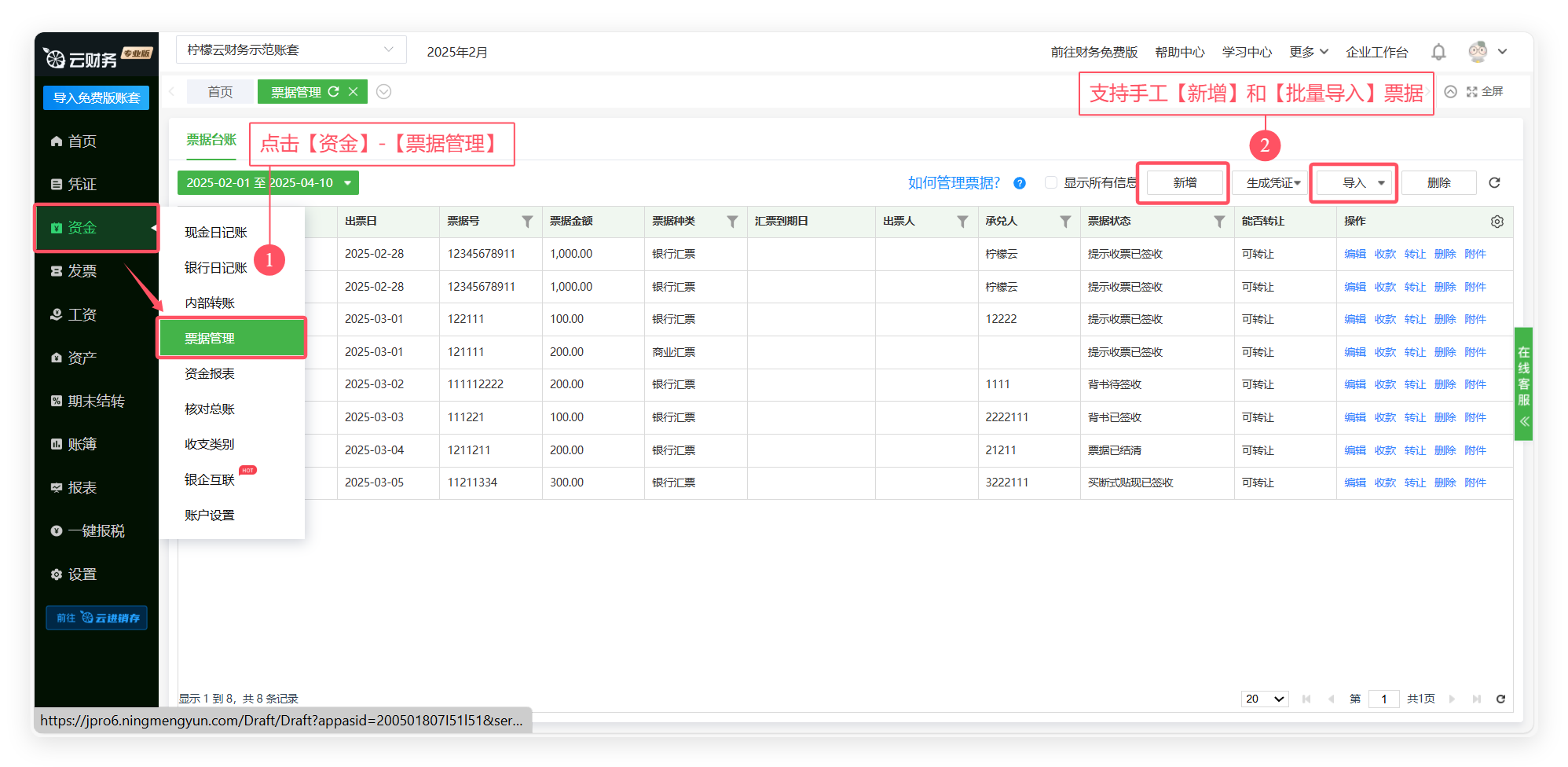The image size is (1568, 767).
Task: Click the notification bell icon
Action: click(1438, 52)
